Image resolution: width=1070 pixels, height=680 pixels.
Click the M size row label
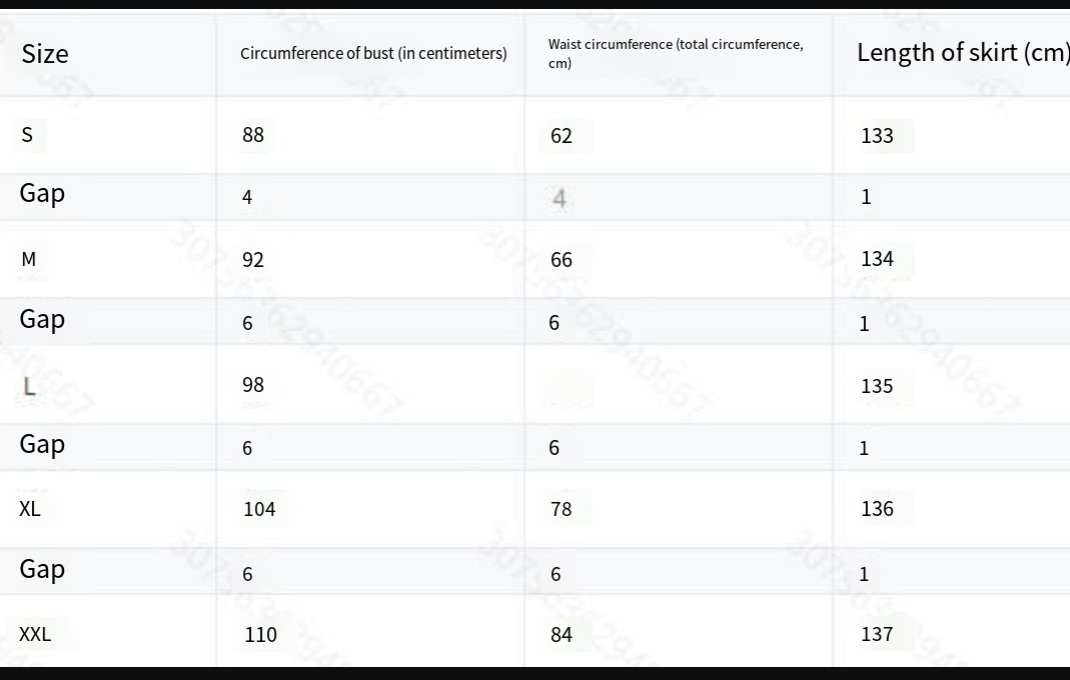pyautogui.click(x=29, y=259)
